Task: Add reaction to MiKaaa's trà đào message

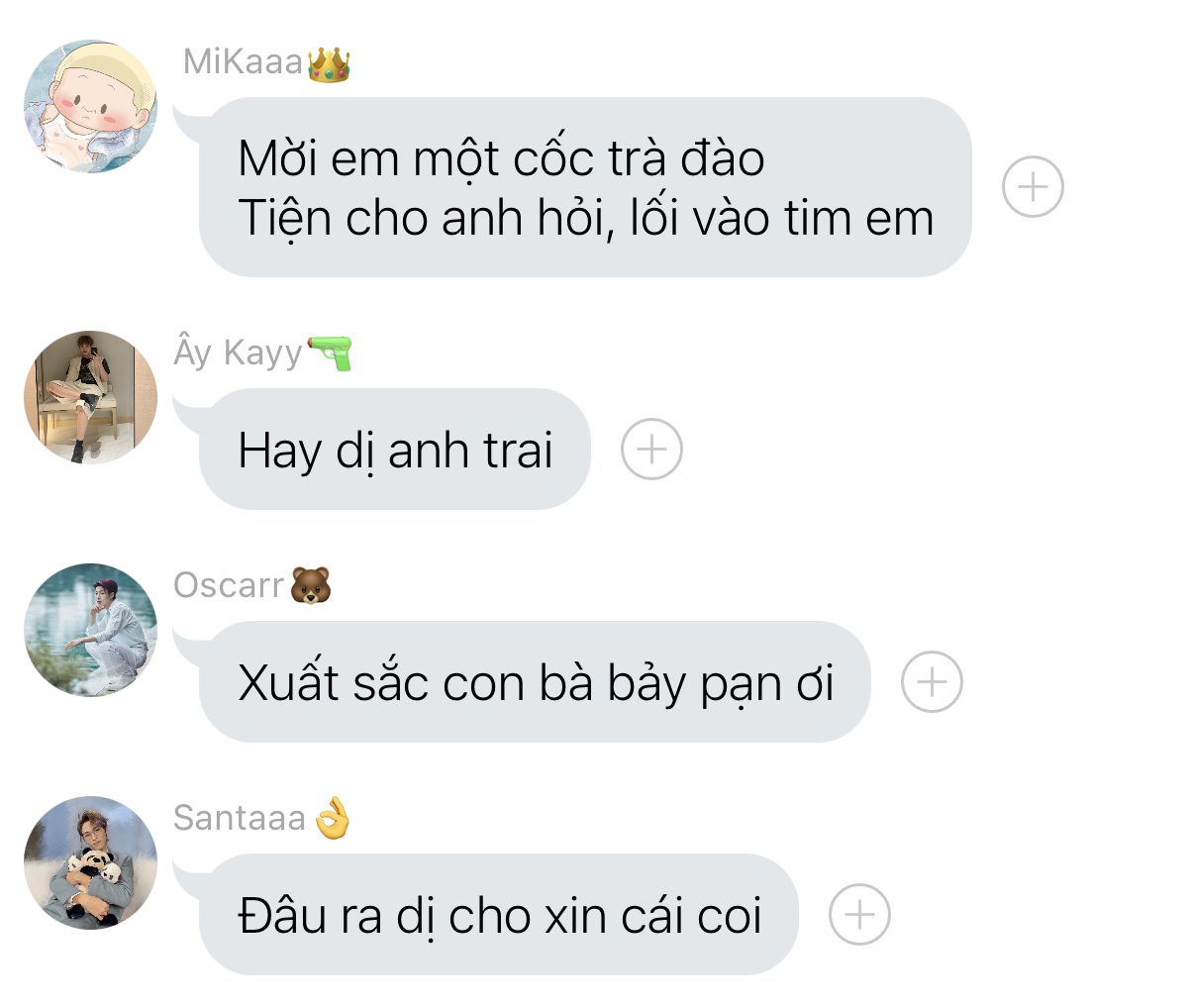Action: [1033, 186]
